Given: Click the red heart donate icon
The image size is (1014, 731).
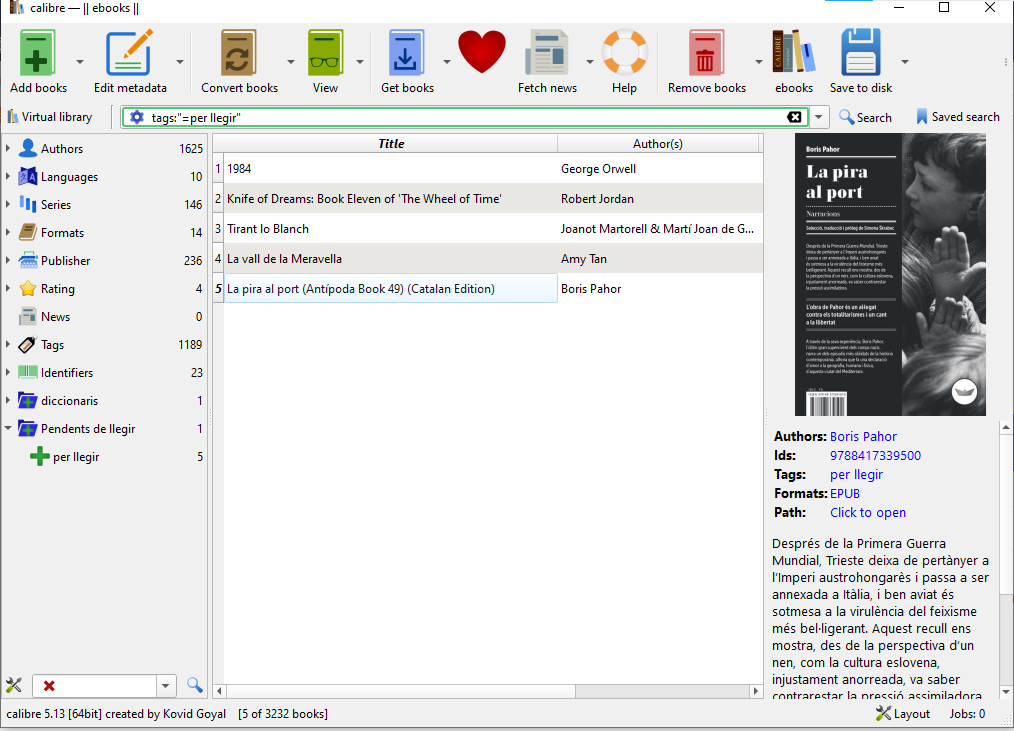Looking at the screenshot, I should tap(482, 52).
